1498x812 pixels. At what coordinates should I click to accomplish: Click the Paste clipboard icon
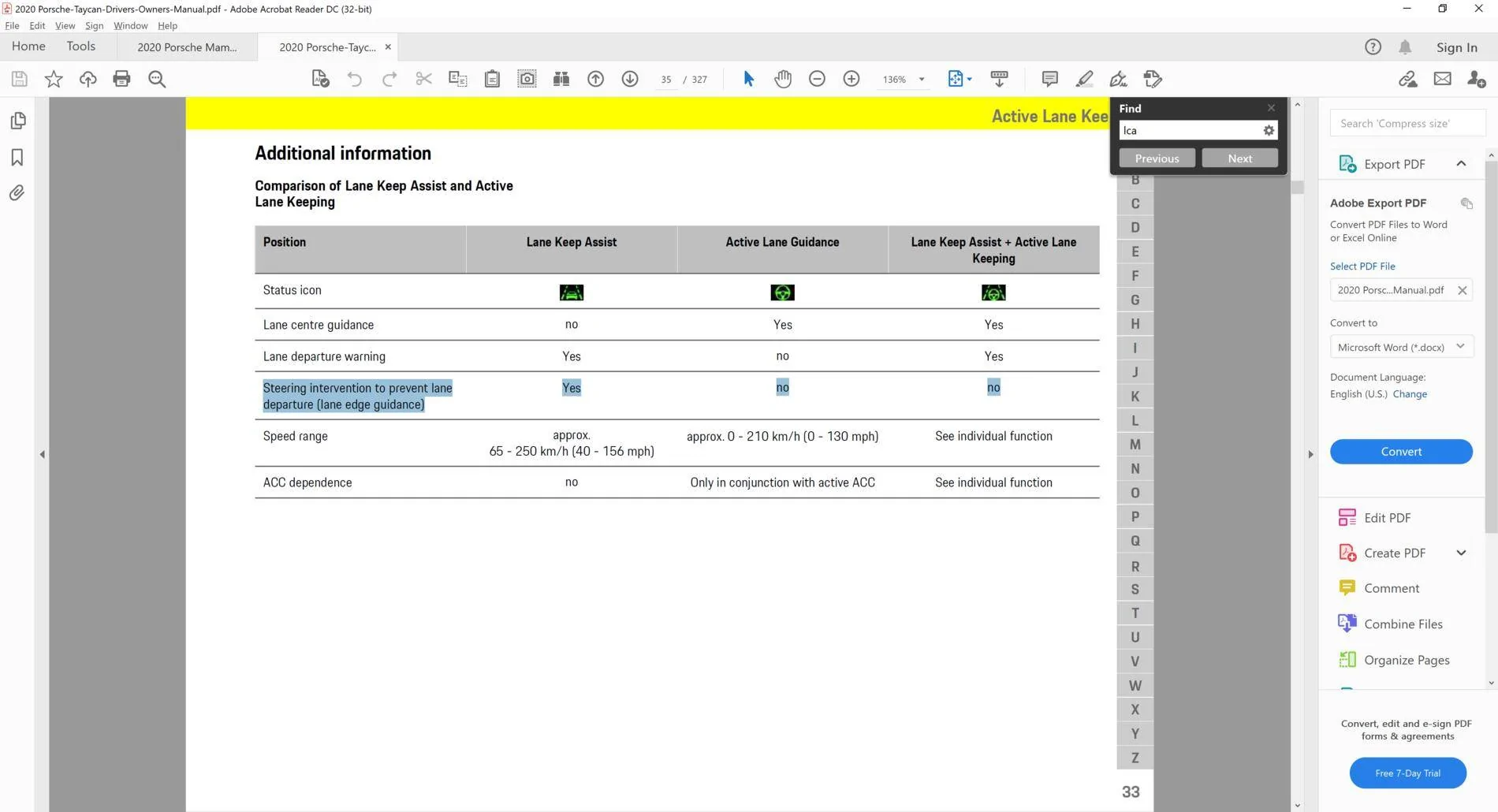click(x=492, y=79)
